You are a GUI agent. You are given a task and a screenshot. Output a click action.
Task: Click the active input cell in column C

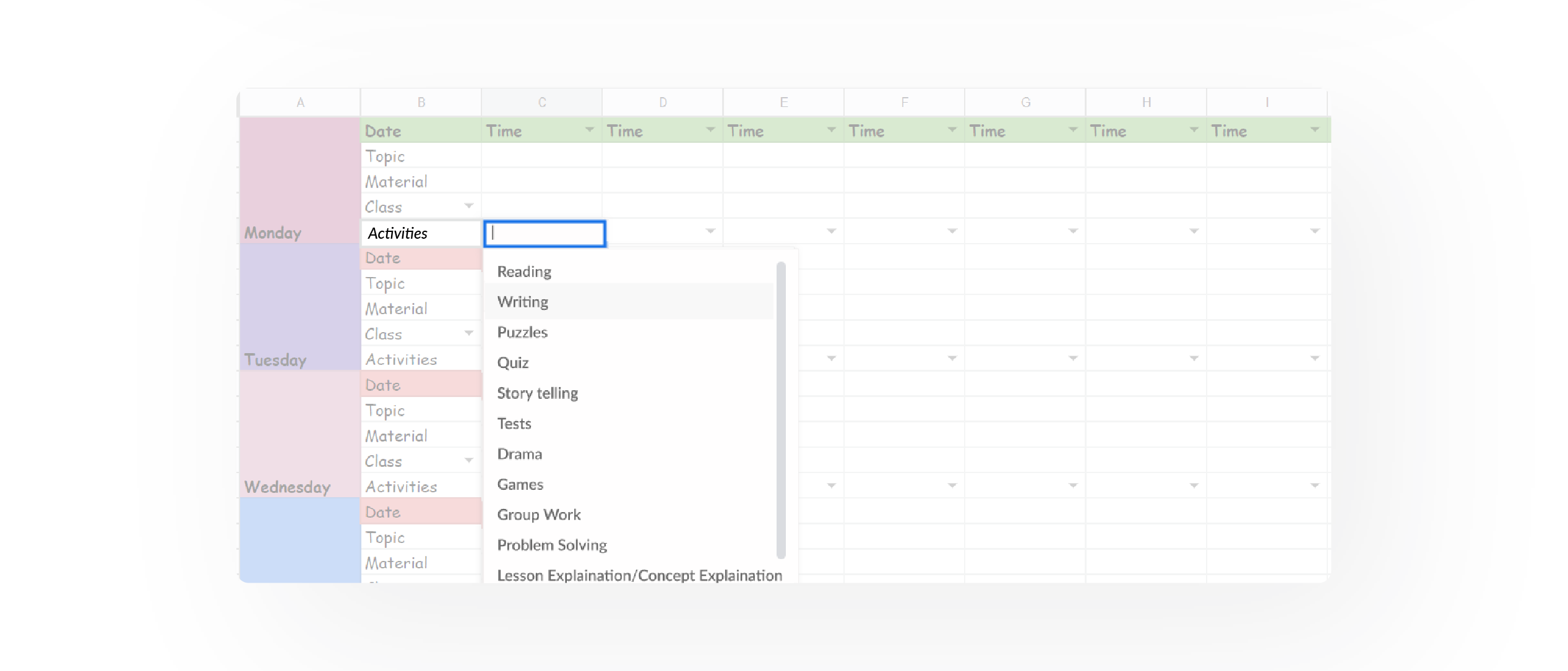coord(545,233)
